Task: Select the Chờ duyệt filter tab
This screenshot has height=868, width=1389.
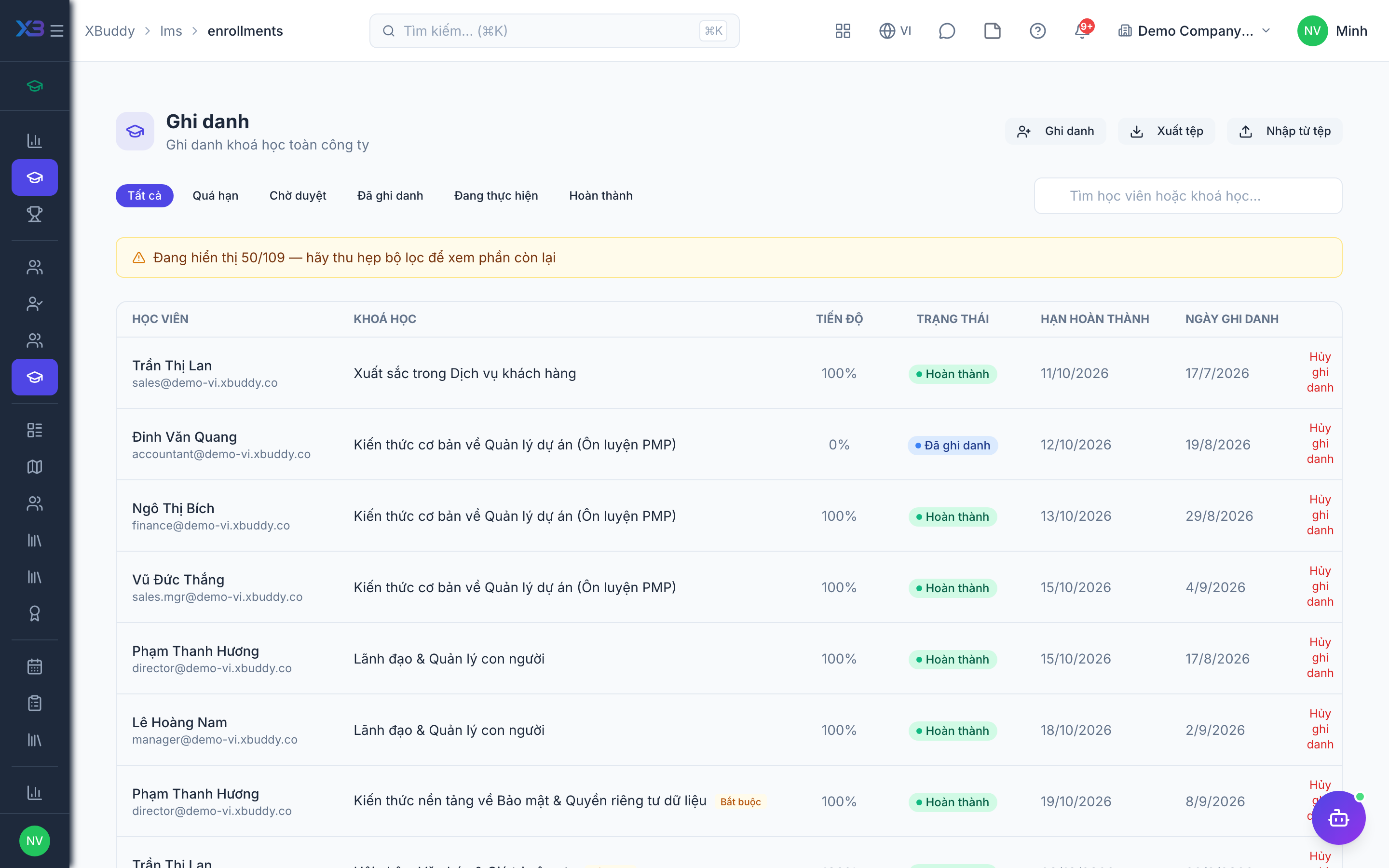Action: pyautogui.click(x=298, y=196)
